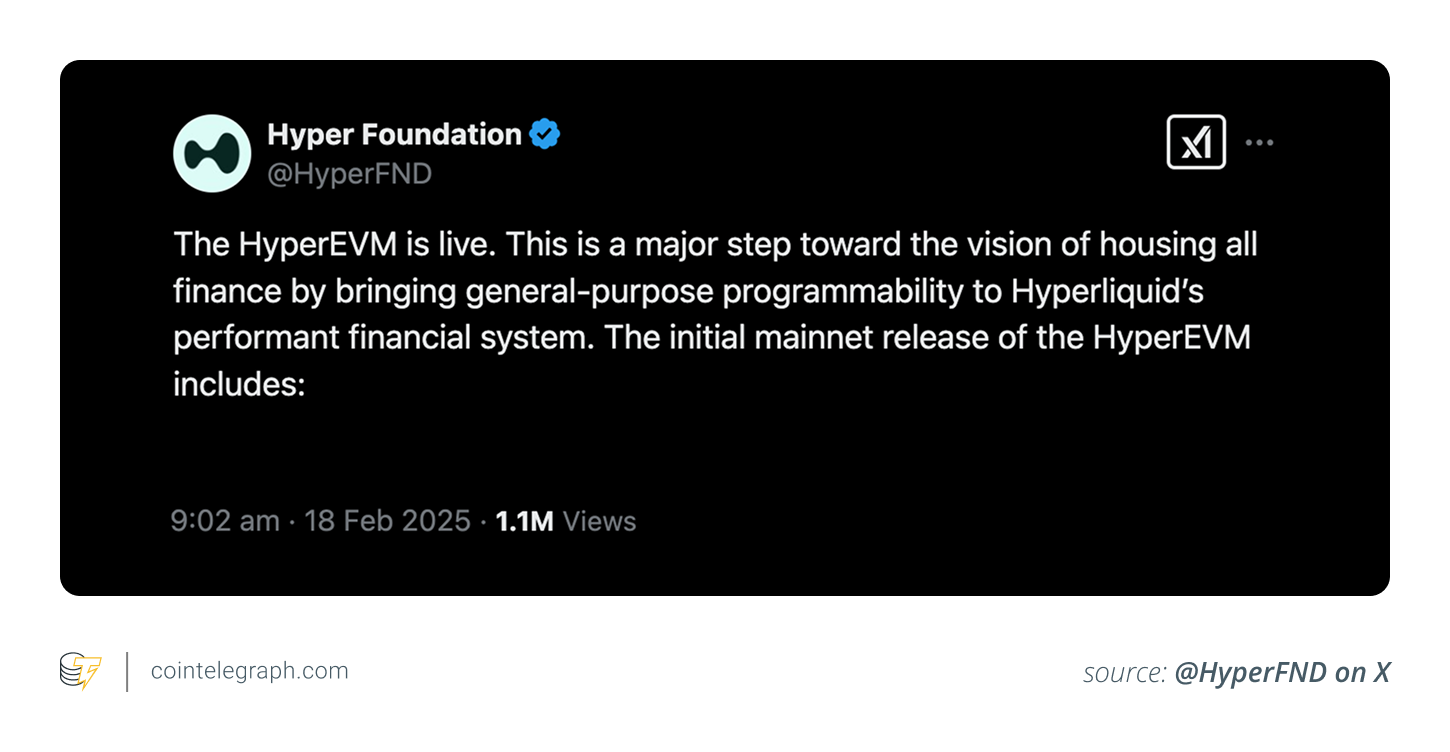Click the "source:" label text

(1125, 673)
